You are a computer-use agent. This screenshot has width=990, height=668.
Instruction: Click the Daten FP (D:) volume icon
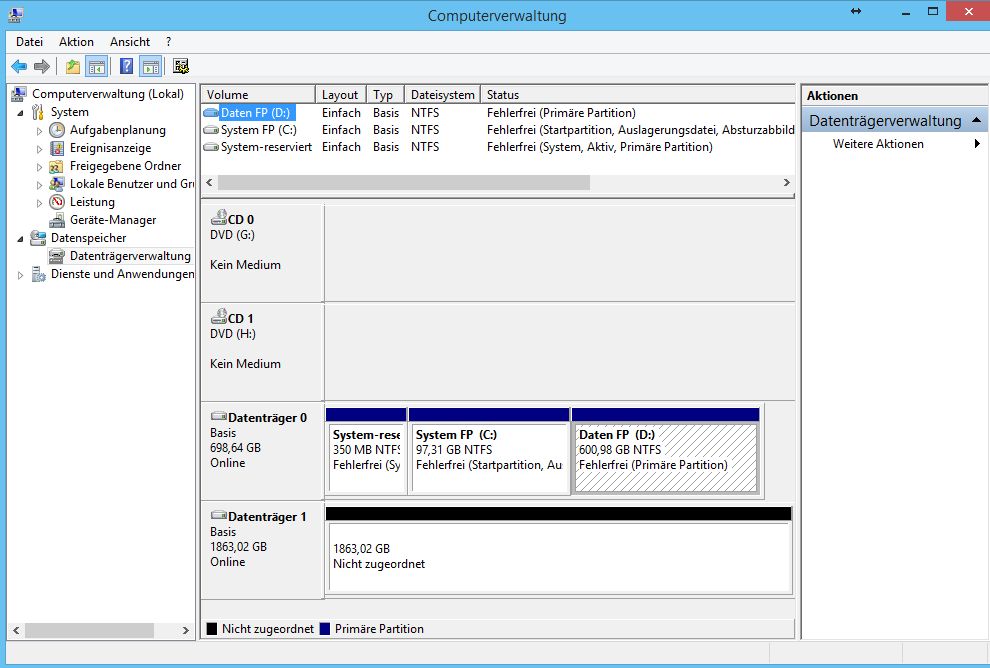tap(211, 113)
